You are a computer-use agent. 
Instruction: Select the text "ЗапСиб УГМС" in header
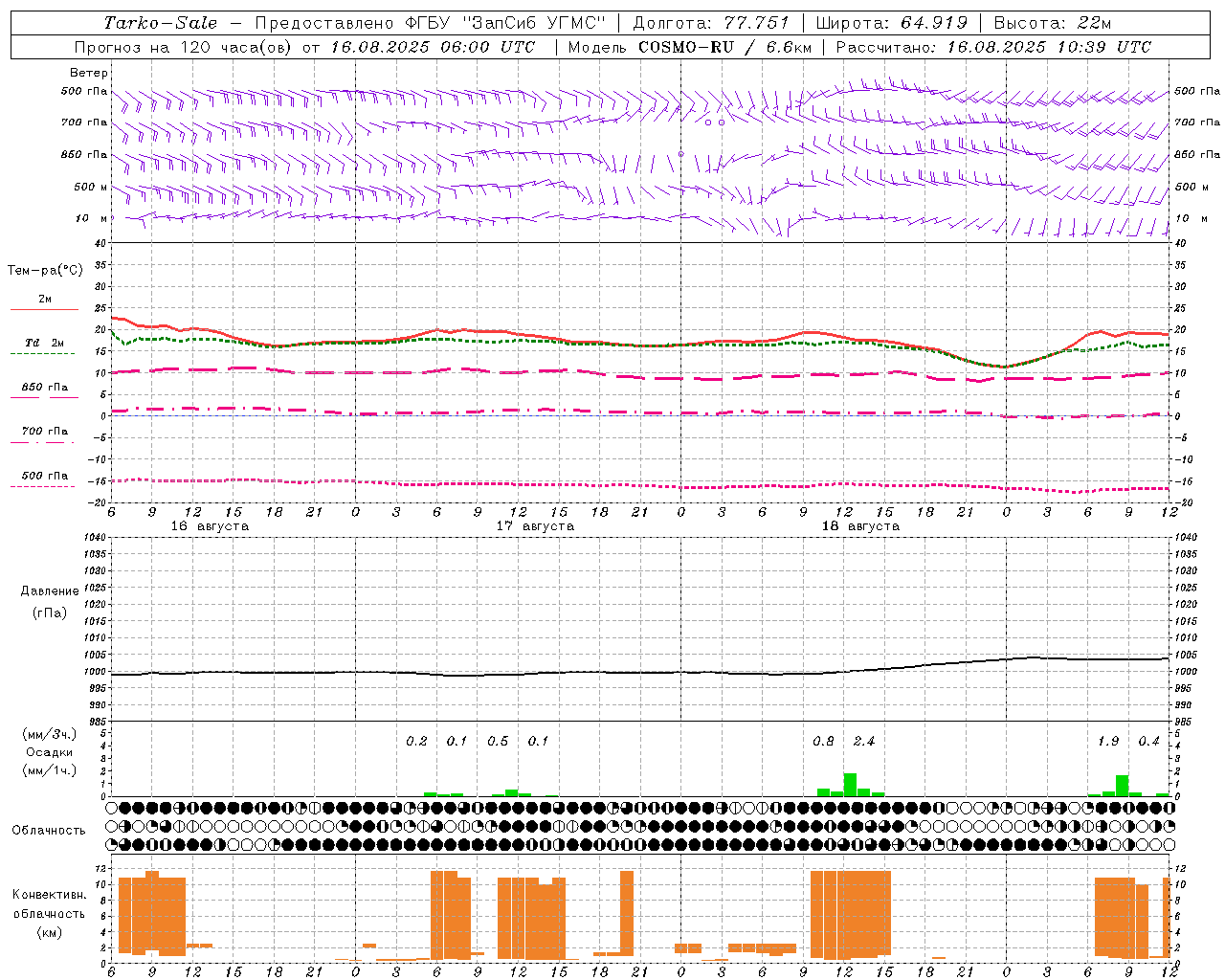point(536,23)
